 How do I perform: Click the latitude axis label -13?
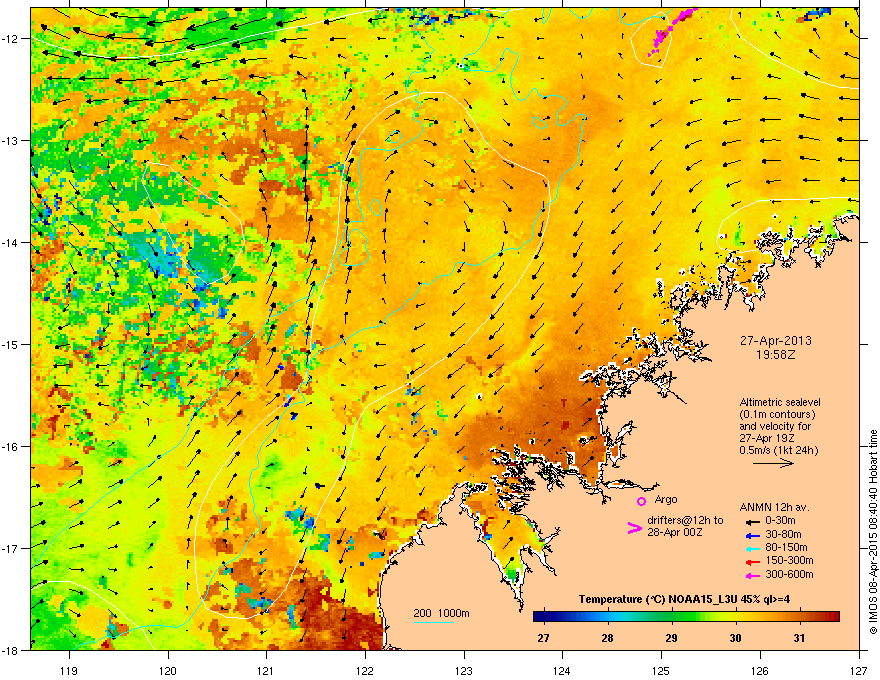(10, 140)
